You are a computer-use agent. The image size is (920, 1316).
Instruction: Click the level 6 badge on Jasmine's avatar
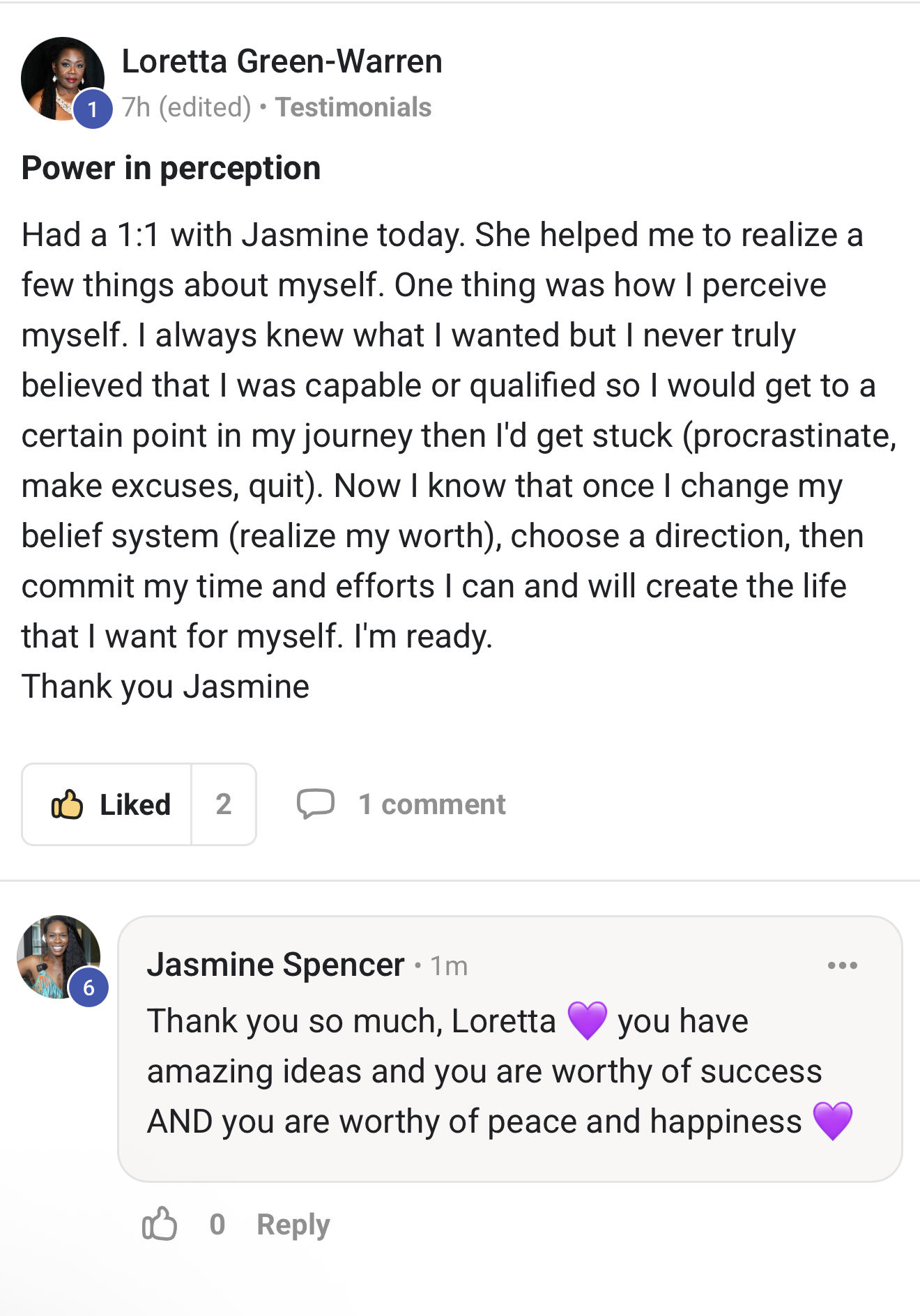point(89,988)
